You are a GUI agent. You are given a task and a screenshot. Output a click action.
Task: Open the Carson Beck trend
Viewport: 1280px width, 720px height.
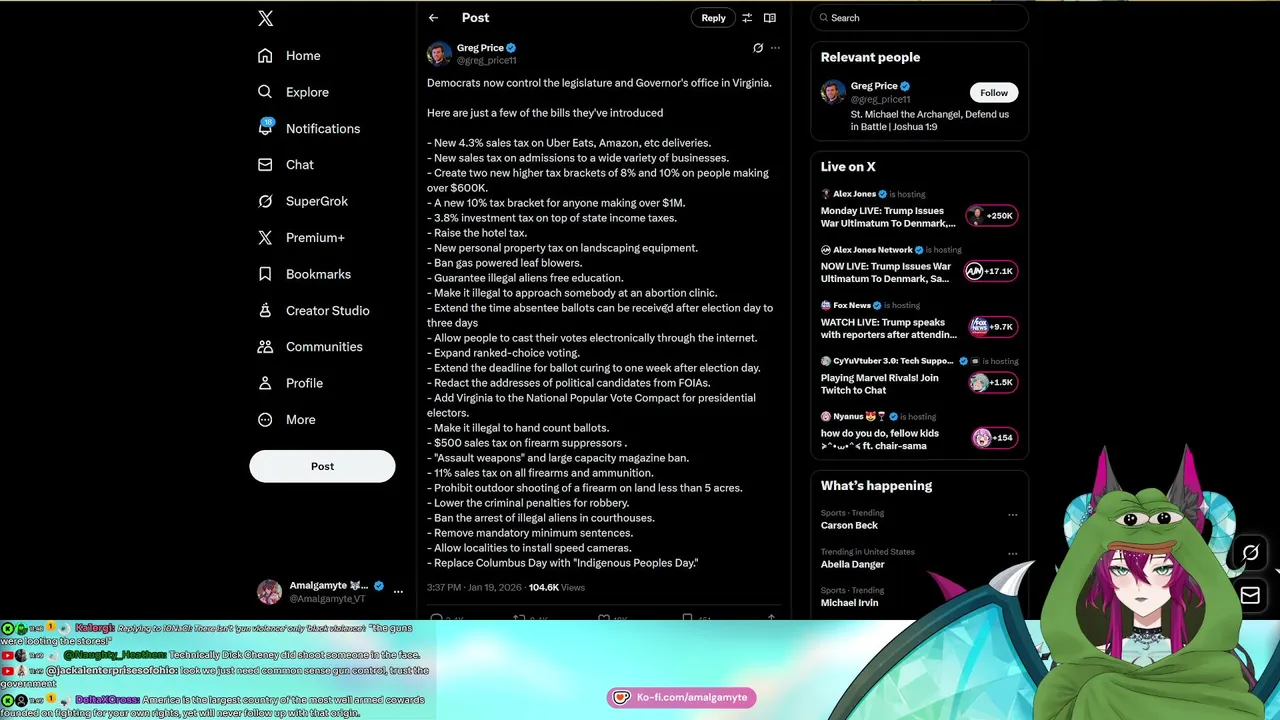pos(849,526)
